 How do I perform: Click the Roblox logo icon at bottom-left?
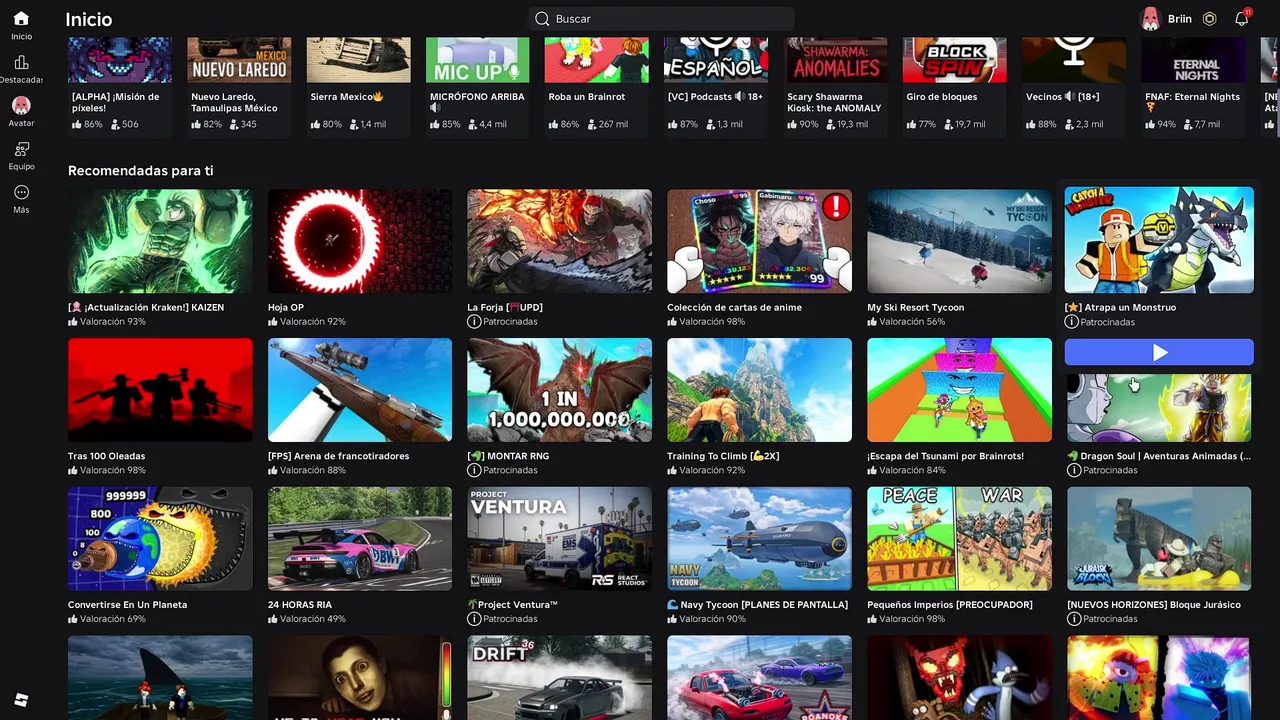pos(21,699)
